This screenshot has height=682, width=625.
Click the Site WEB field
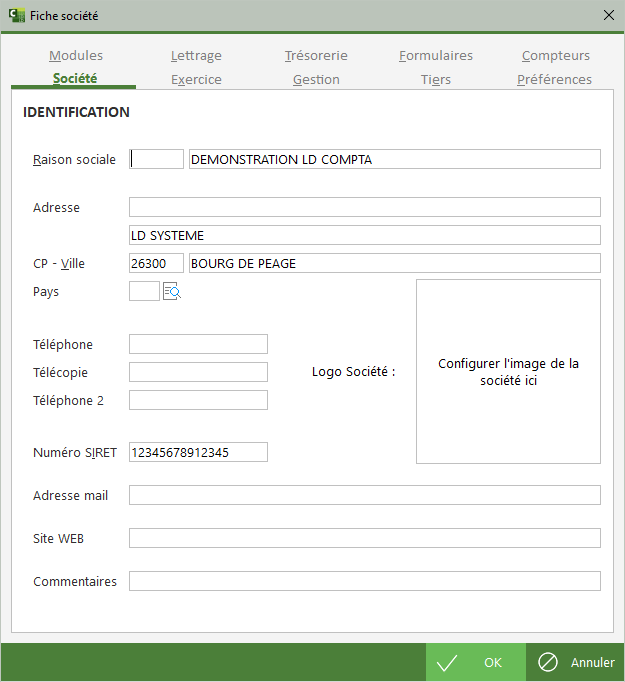point(364,538)
